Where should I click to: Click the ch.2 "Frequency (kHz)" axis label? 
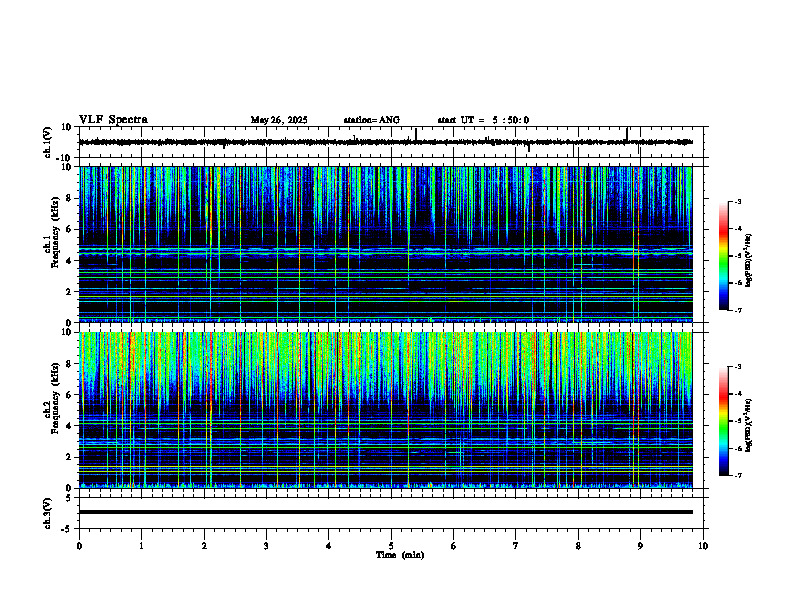click(x=55, y=397)
